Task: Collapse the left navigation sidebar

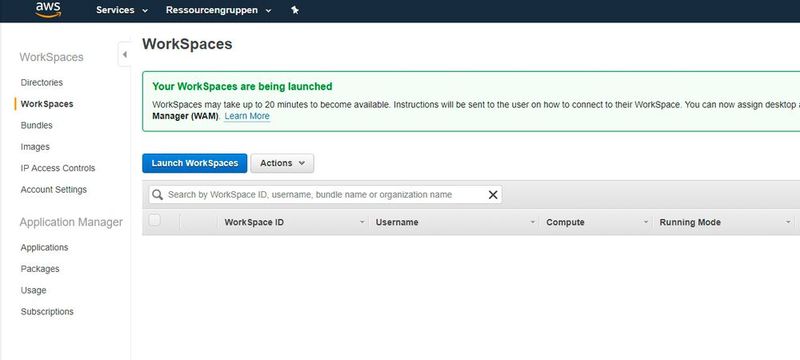Action: pos(124,55)
